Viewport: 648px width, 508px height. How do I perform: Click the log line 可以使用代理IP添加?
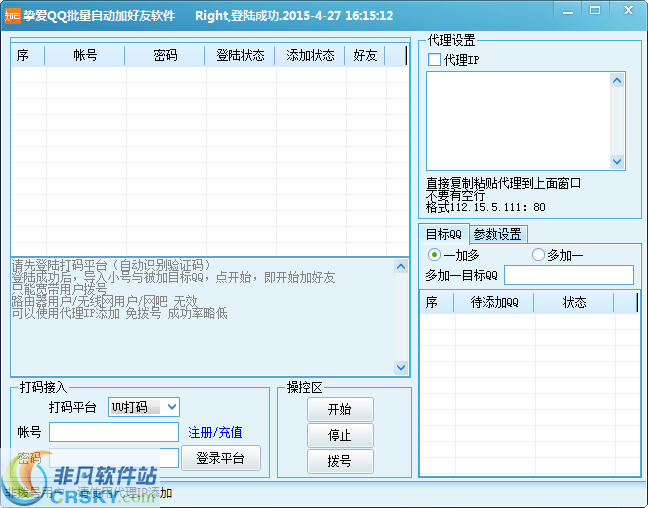[66, 313]
